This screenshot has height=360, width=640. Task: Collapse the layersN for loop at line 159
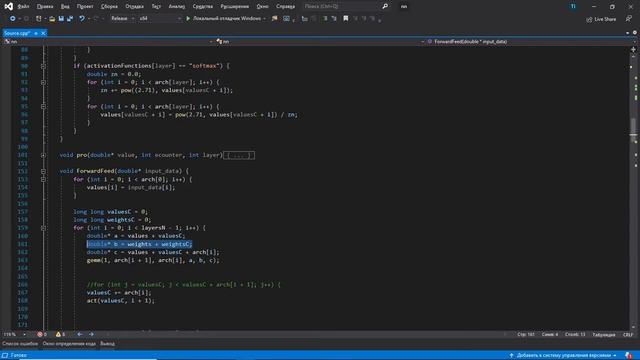pos(43,228)
